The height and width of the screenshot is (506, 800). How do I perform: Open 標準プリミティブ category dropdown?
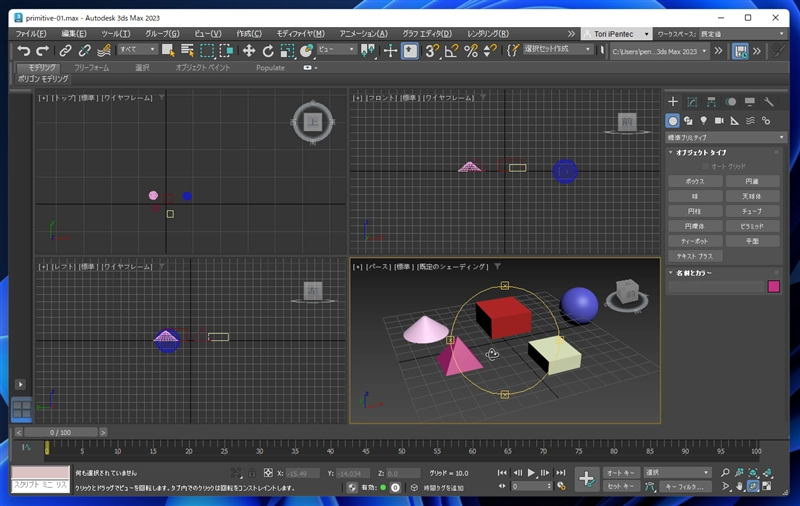coord(726,137)
